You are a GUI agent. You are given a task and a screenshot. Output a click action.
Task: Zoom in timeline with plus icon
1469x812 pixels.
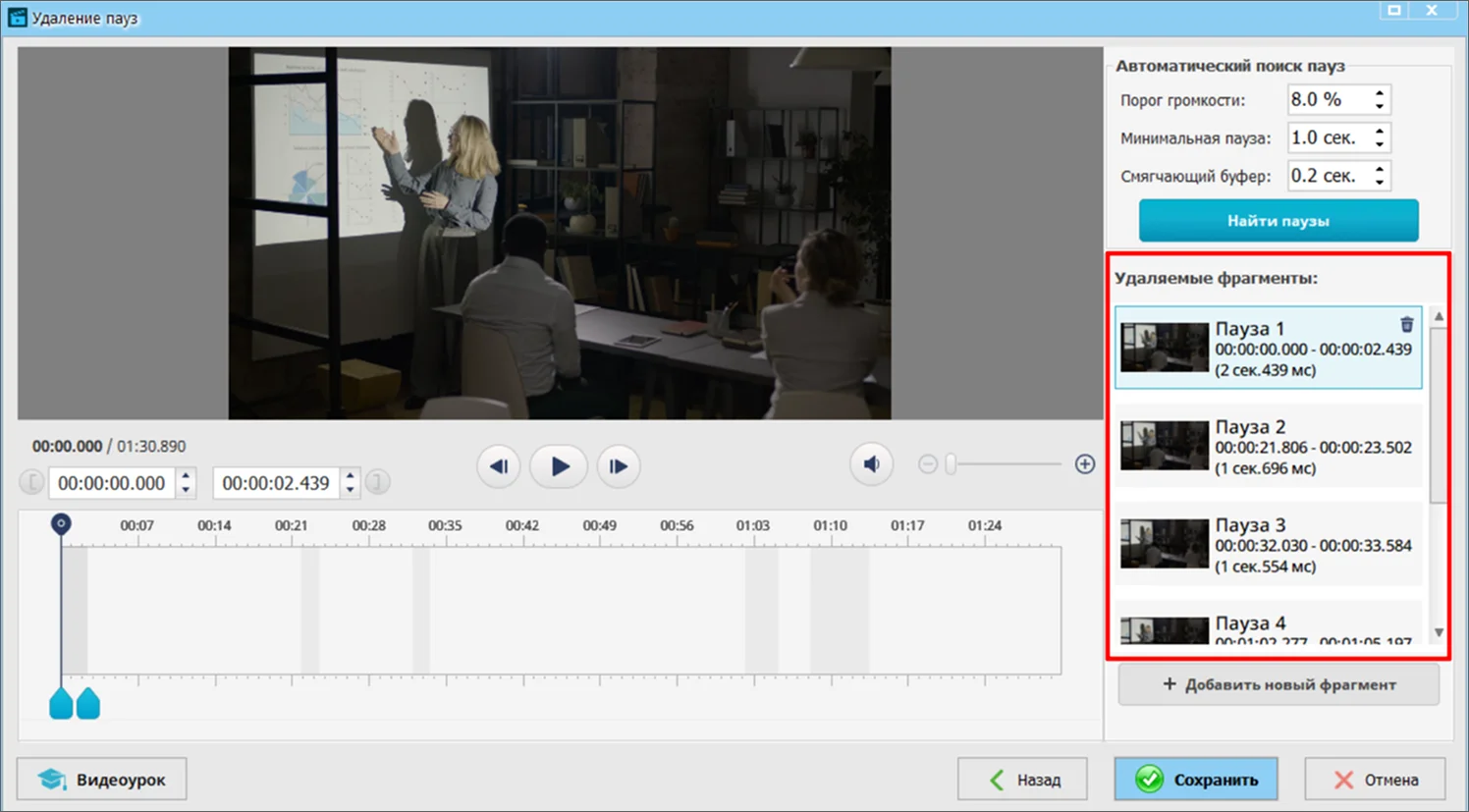click(1084, 464)
